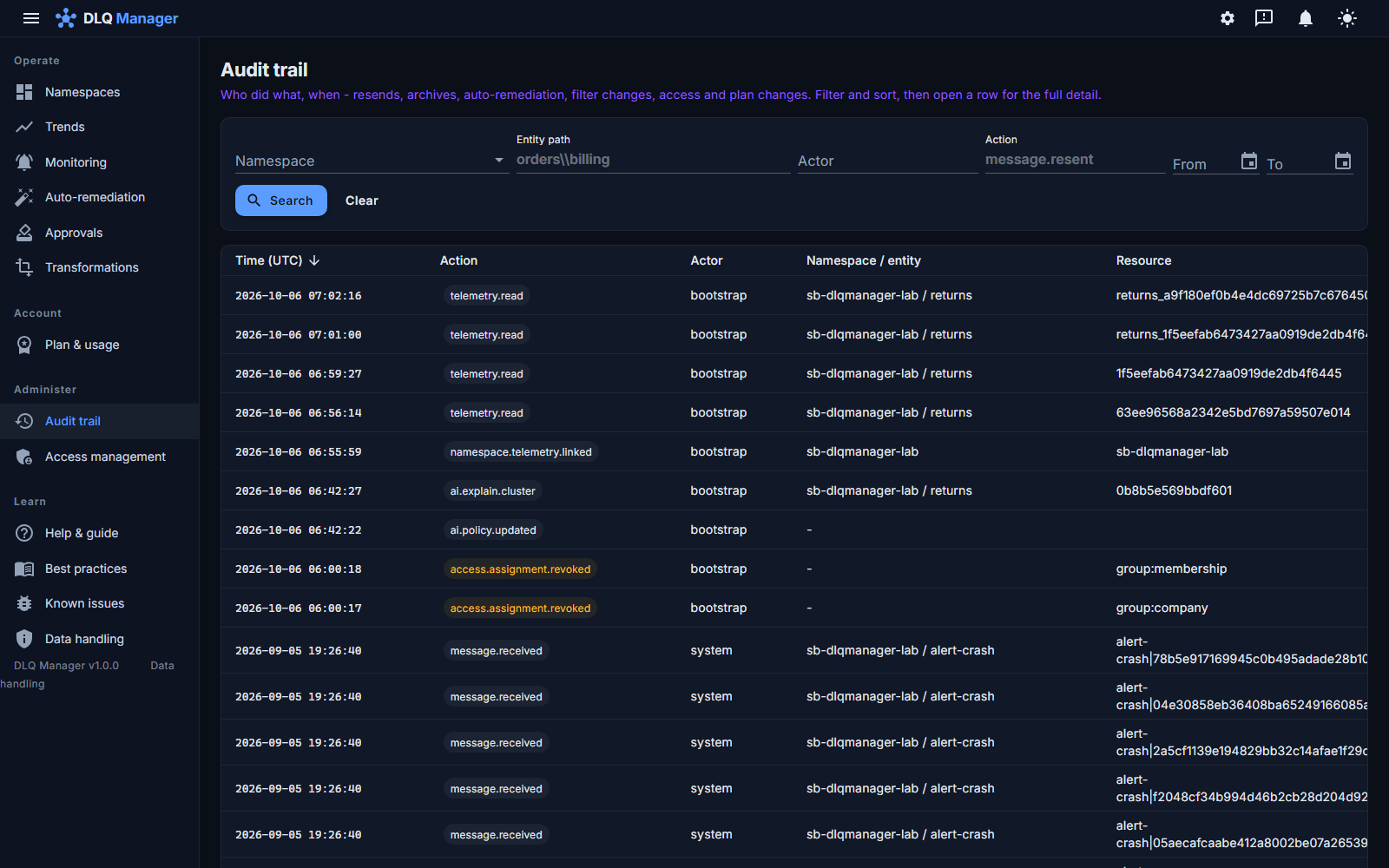Screen dimensions: 1389x868
Task: Click the Trends chart icon
Action: coord(24,127)
